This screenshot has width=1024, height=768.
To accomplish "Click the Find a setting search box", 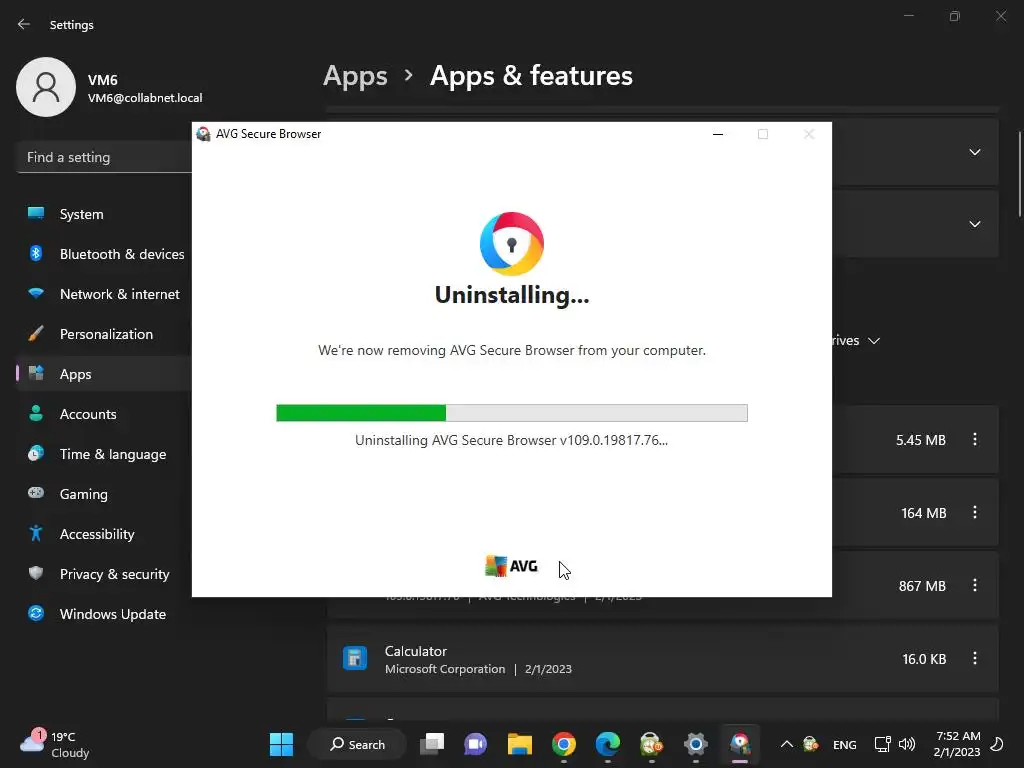I will [x=104, y=157].
